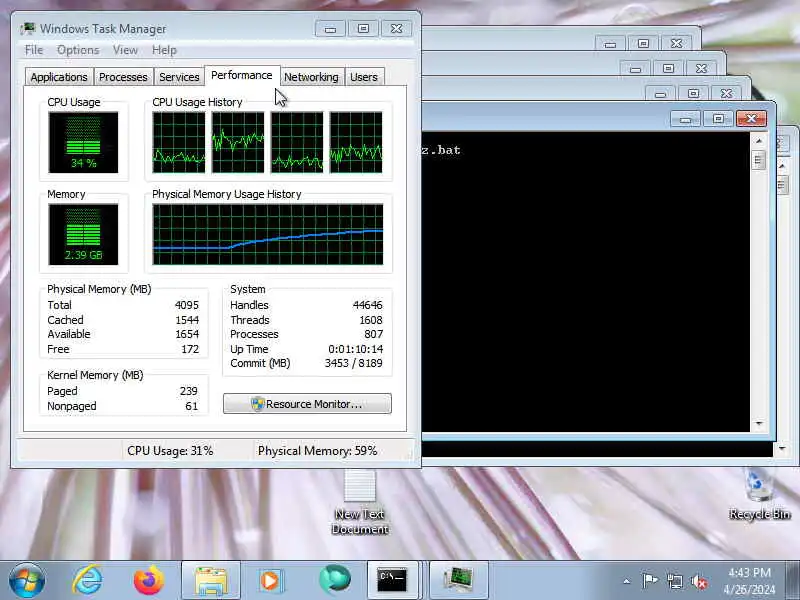Click the Physical Memory Usage History graph
800x600 pixels.
click(x=268, y=234)
